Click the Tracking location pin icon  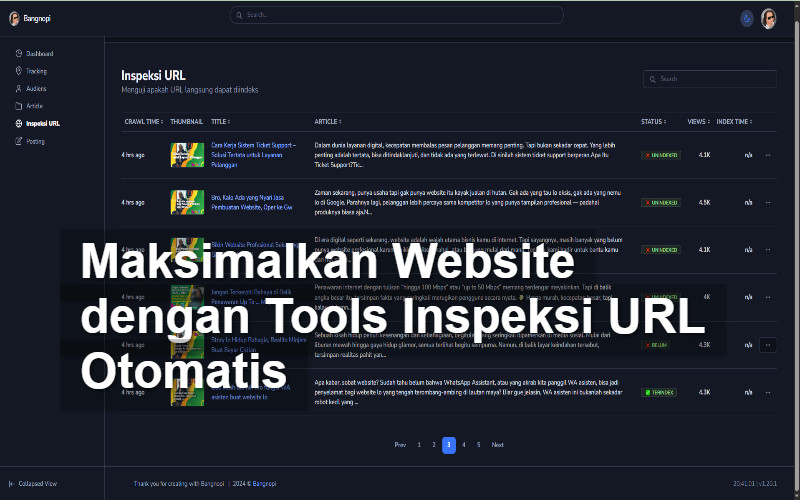pos(19,71)
